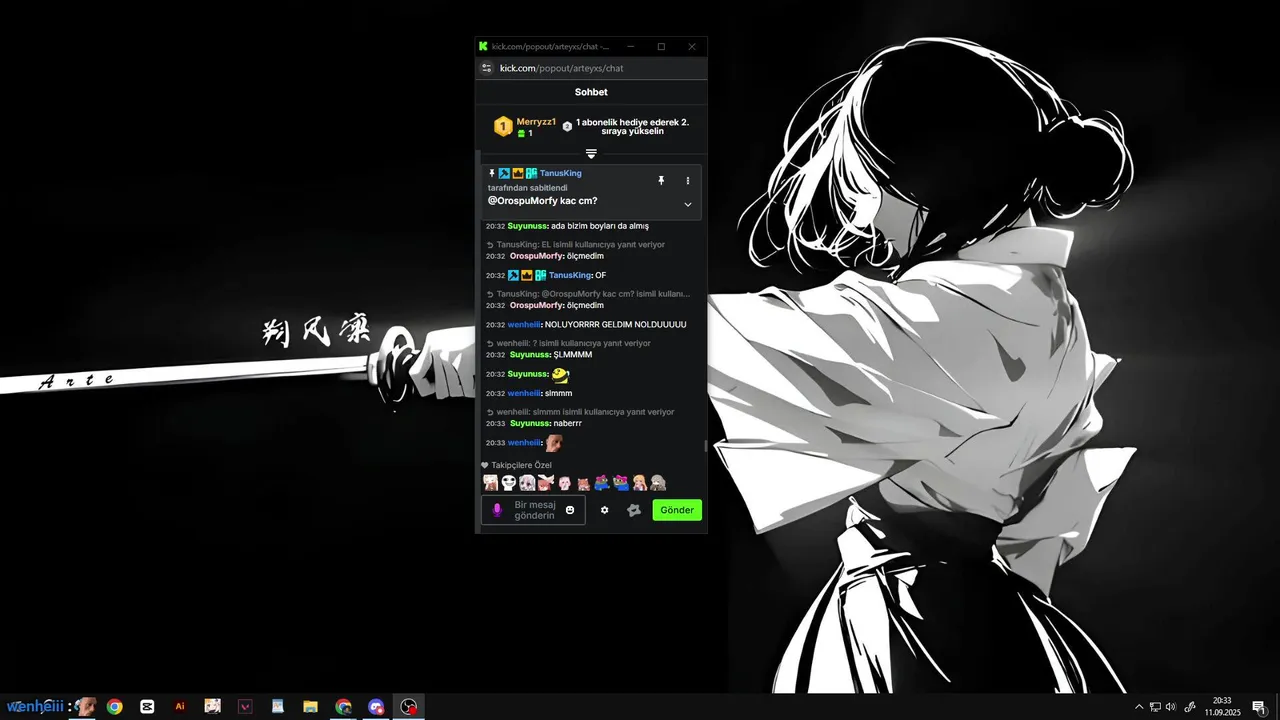Show hidden system tray icons
Screen dimensions: 1280x720
1138,707
